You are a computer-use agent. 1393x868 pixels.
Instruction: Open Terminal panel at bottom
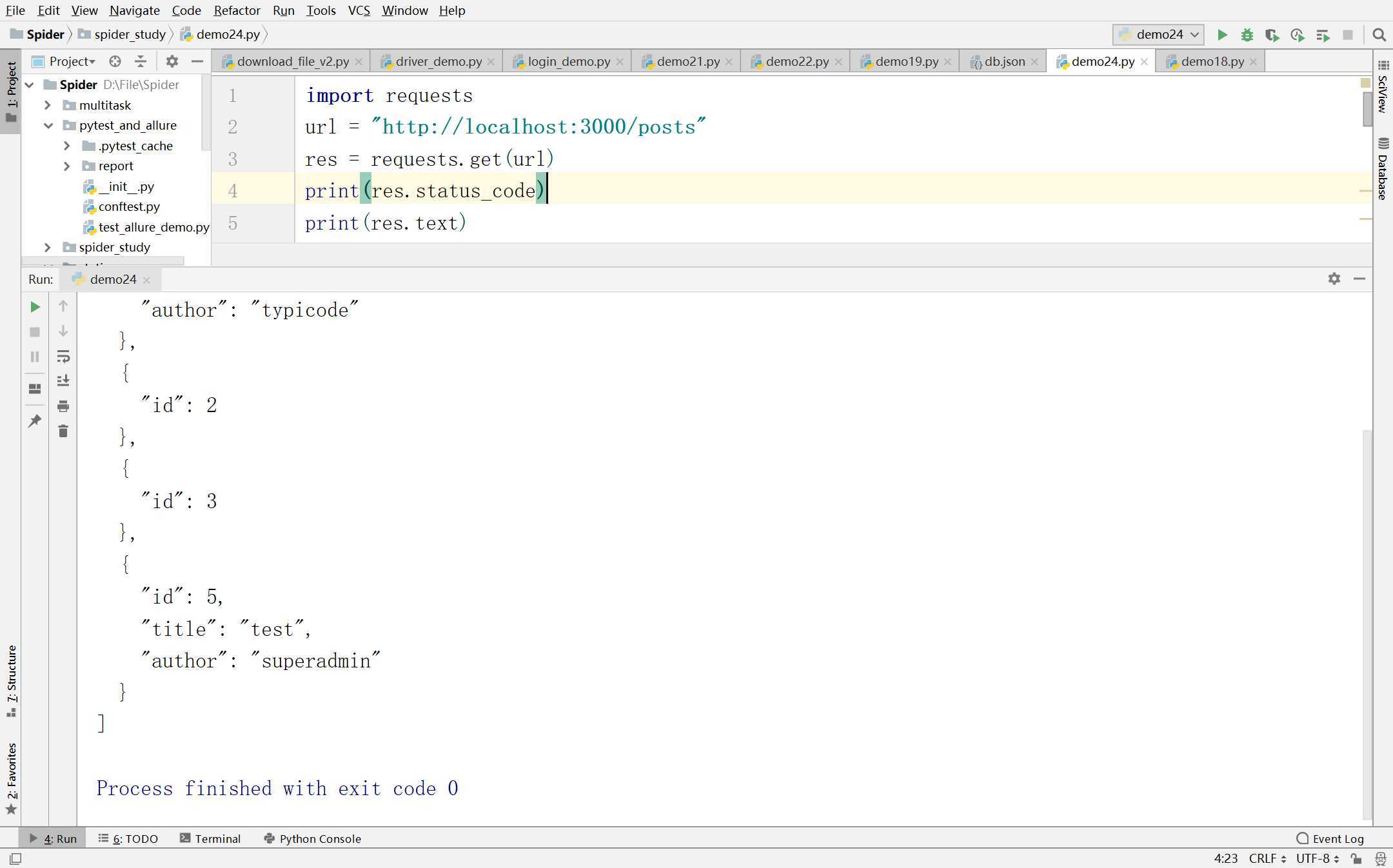(x=217, y=838)
